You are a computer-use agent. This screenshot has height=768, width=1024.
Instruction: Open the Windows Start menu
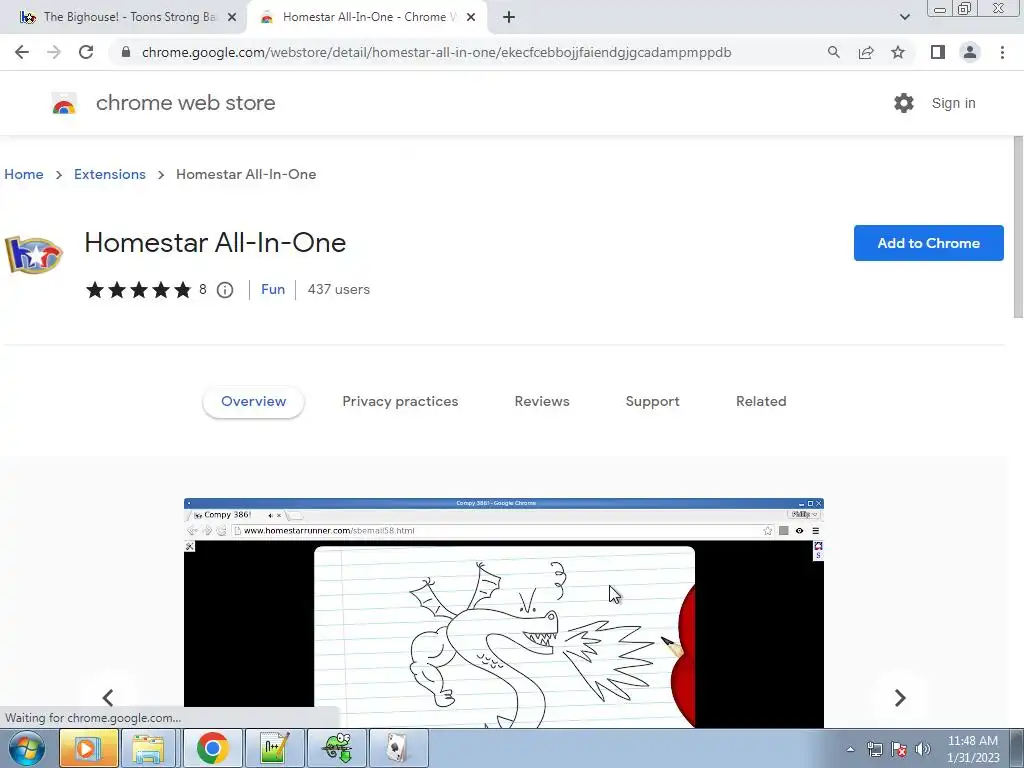(26, 748)
